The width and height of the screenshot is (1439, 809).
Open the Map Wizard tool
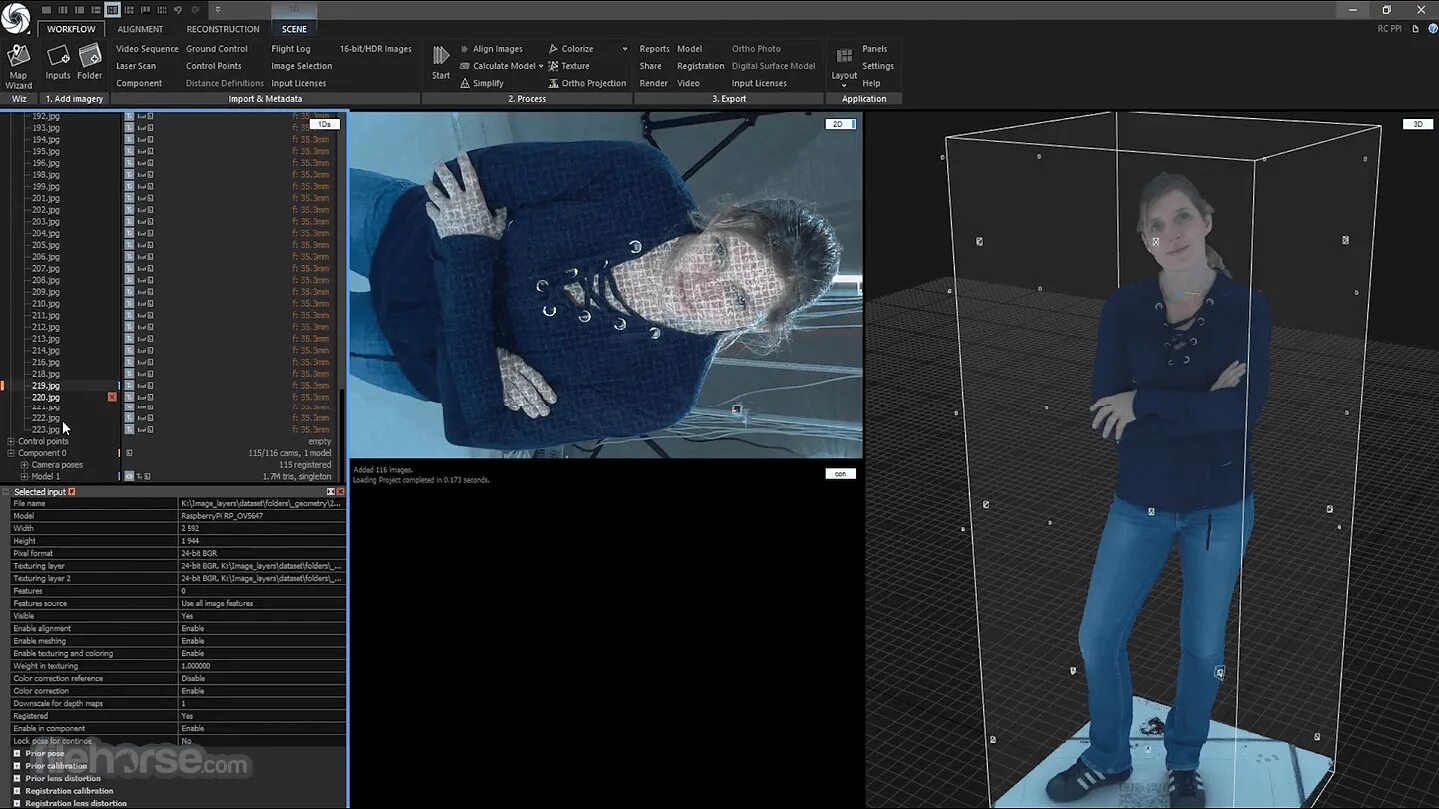[x=18, y=65]
